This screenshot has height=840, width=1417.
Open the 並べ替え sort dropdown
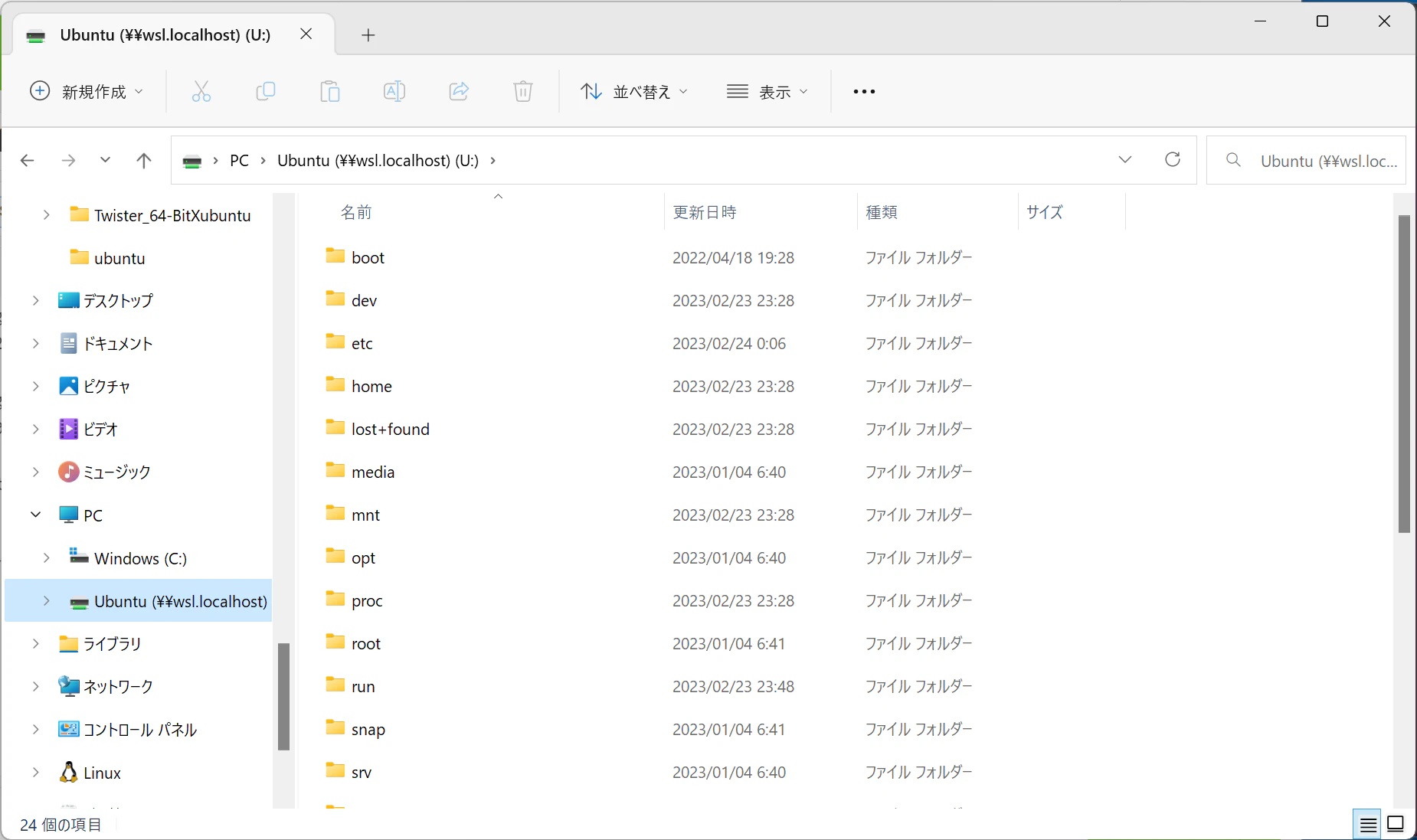click(633, 92)
